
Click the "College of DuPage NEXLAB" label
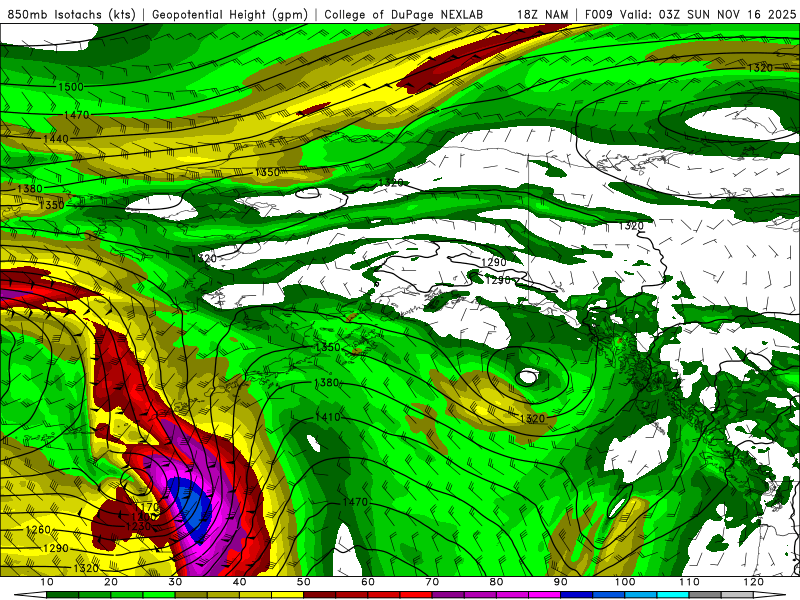(x=403, y=14)
